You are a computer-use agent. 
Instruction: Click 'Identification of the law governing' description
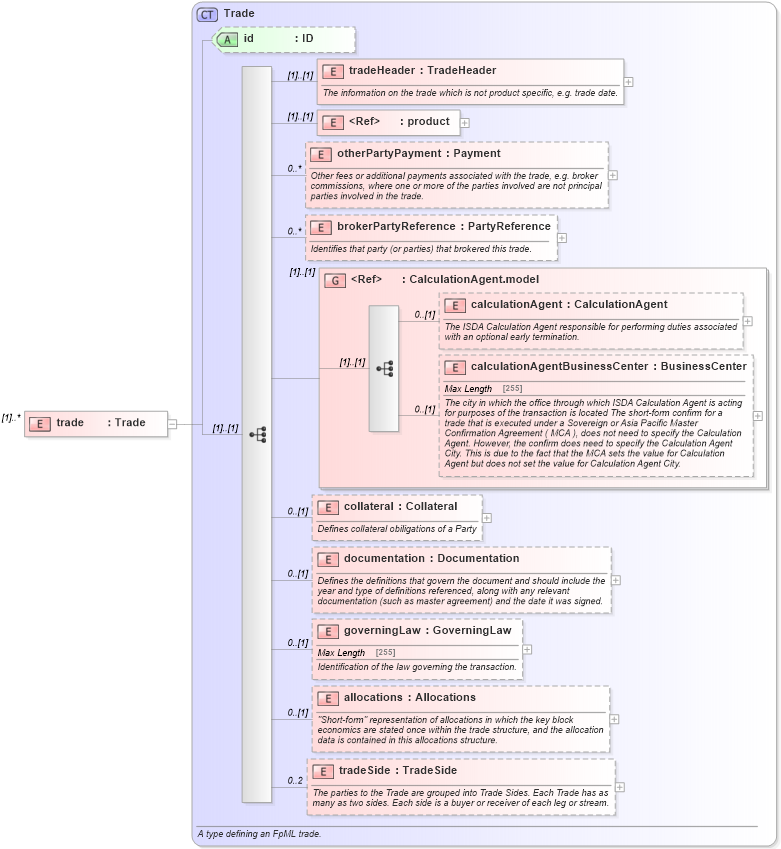(417, 667)
